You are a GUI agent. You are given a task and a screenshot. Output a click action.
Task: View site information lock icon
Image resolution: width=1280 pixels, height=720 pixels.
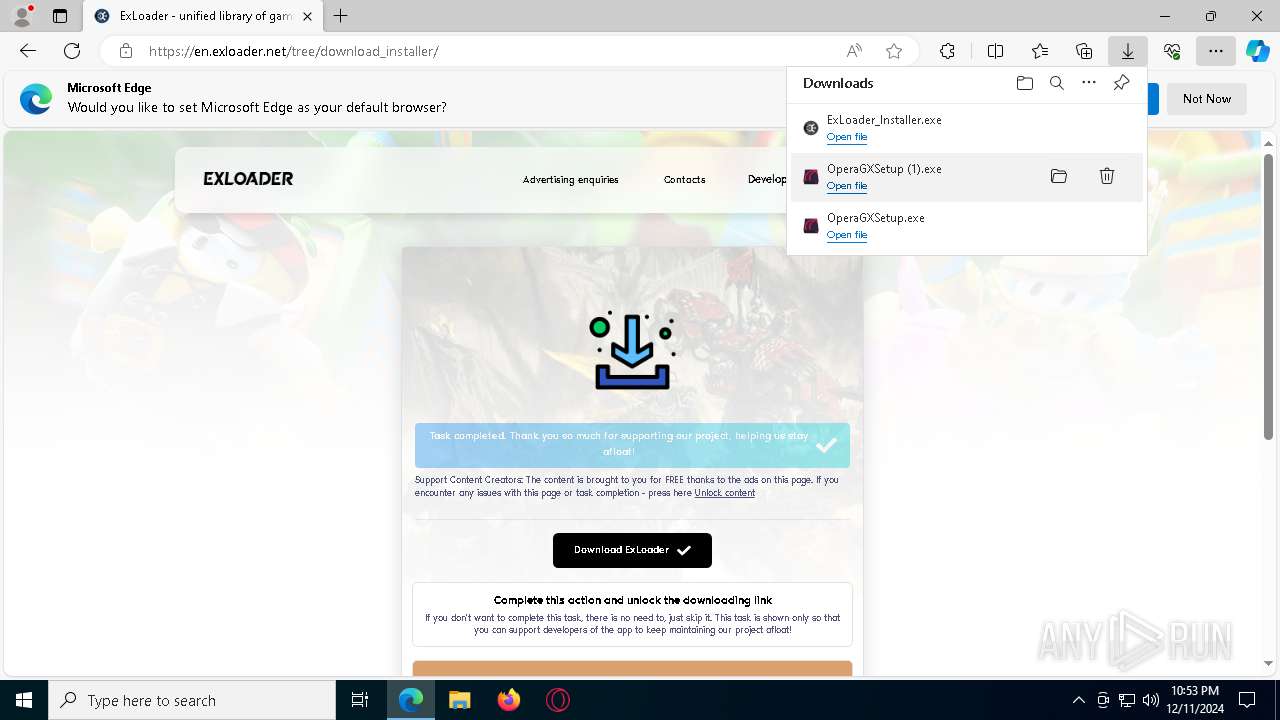point(125,51)
